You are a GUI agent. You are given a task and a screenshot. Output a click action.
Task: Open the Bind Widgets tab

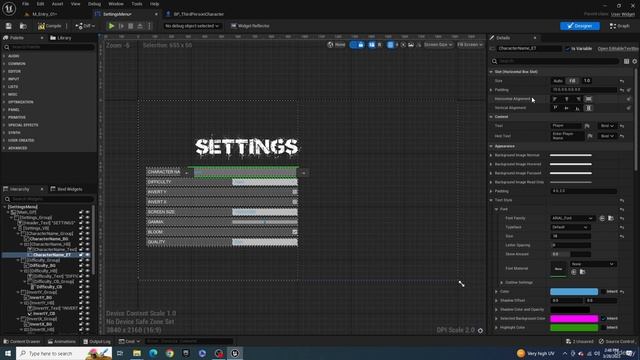click(x=67, y=189)
